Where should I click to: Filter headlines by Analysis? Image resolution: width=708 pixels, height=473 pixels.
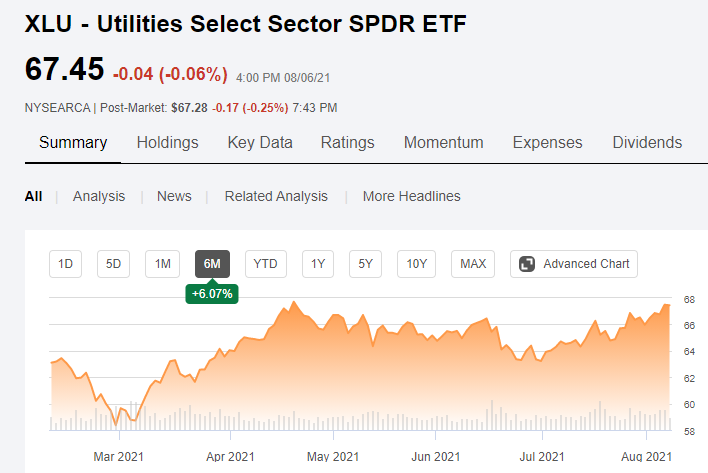pos(99,196)
